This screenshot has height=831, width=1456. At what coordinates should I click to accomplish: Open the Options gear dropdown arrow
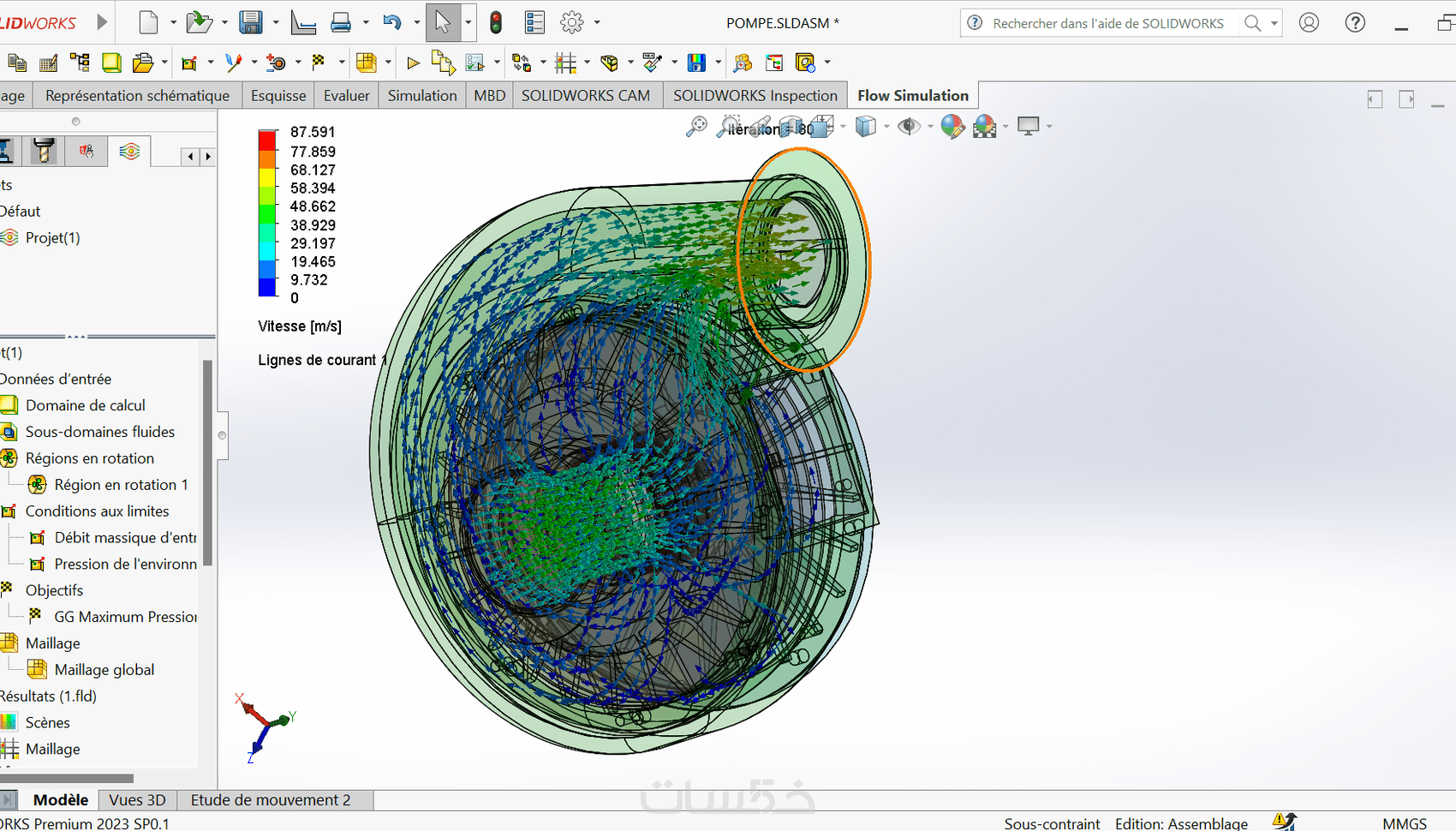coord(597,23)
